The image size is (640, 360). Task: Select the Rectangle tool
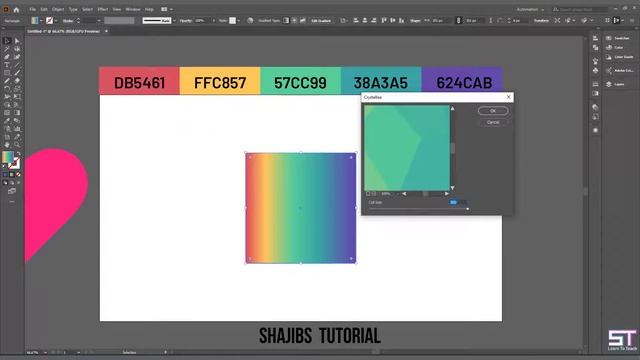coord(7,73)
